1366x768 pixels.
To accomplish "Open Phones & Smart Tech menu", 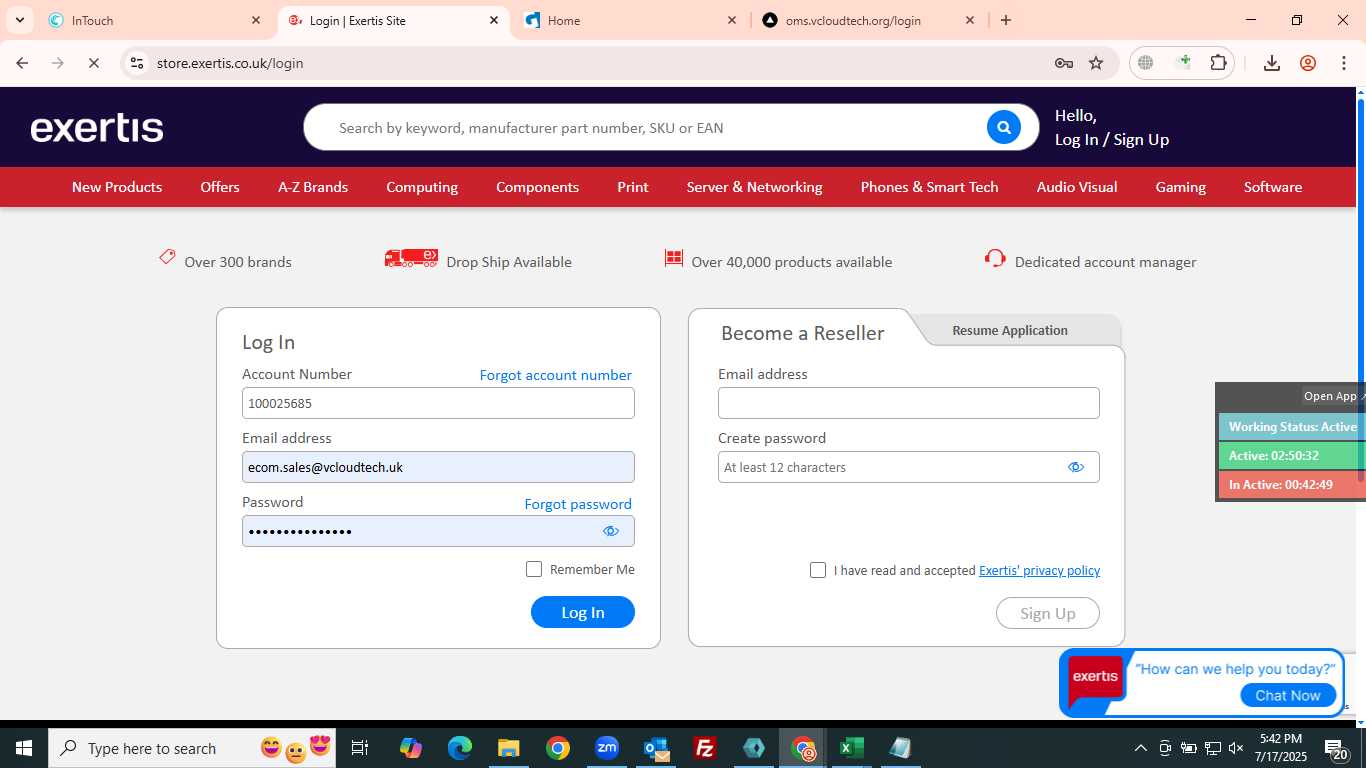I will (930, 187).
